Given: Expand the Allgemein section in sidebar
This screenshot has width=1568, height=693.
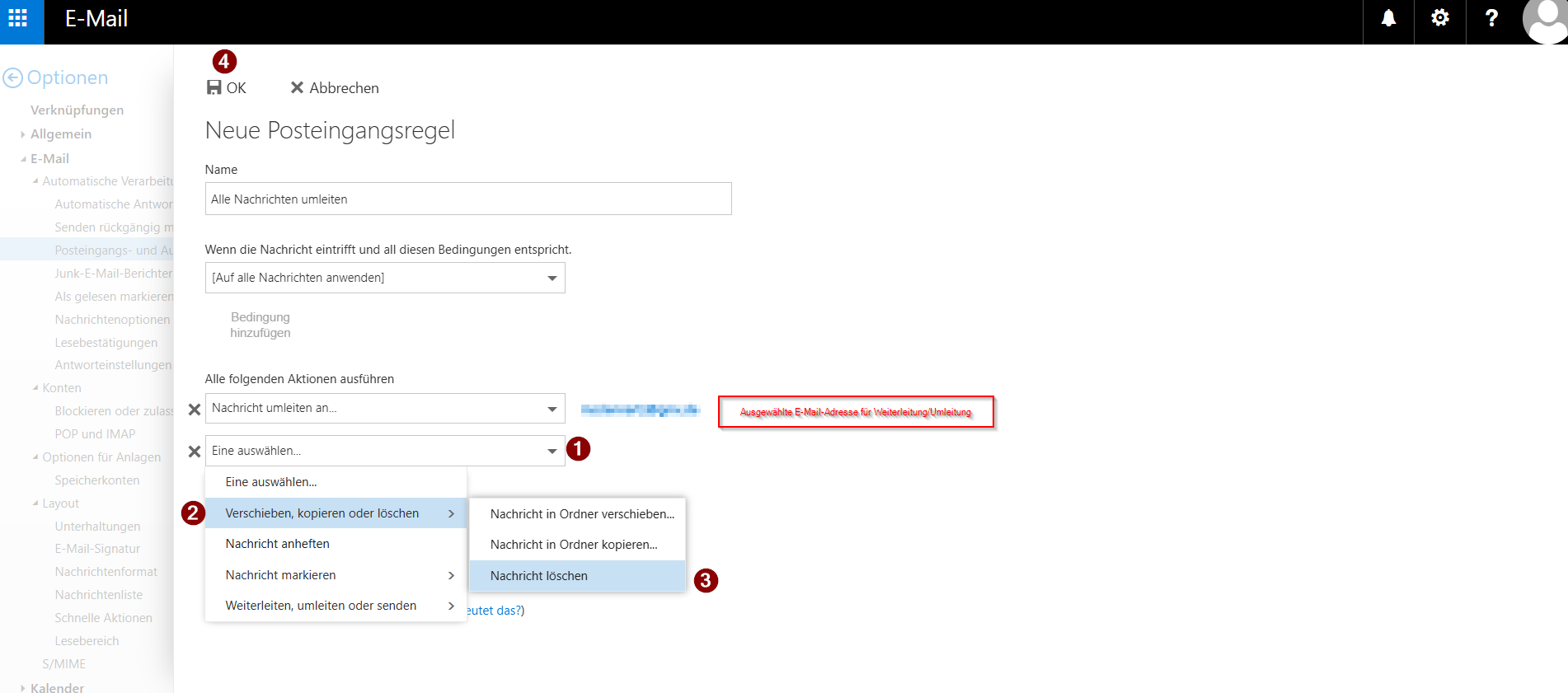Looking at the screenshot, I should click(60, 134).
